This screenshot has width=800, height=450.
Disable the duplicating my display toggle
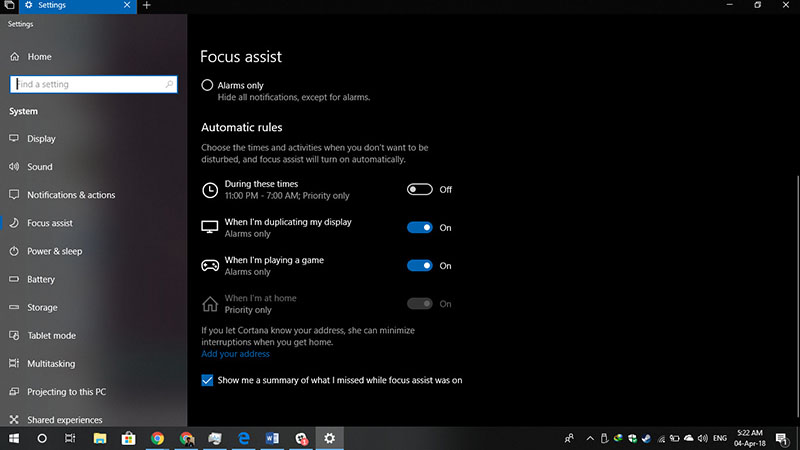pyautogui.click(x=419, y=227)
